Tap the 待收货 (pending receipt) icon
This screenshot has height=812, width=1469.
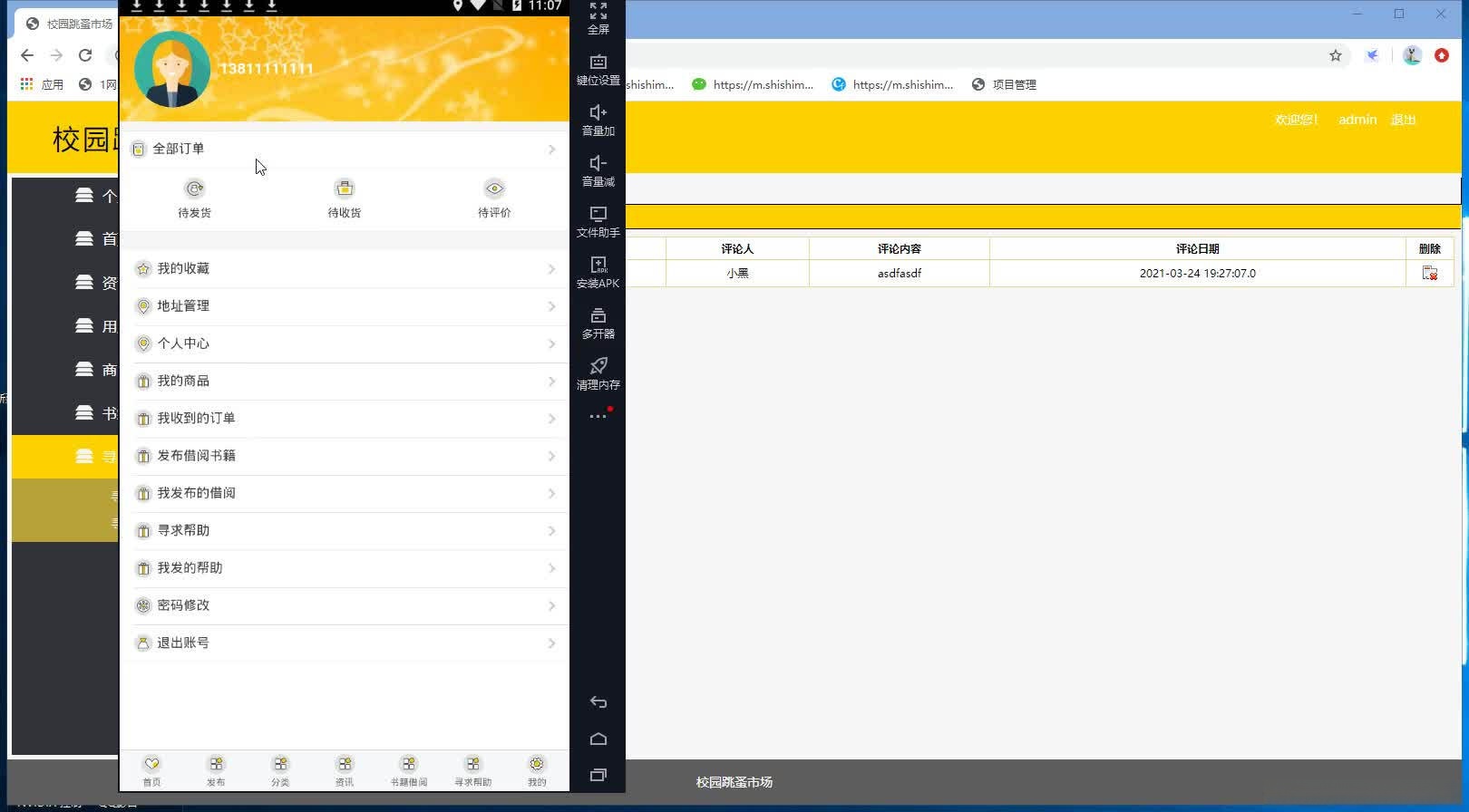point(345,188)
